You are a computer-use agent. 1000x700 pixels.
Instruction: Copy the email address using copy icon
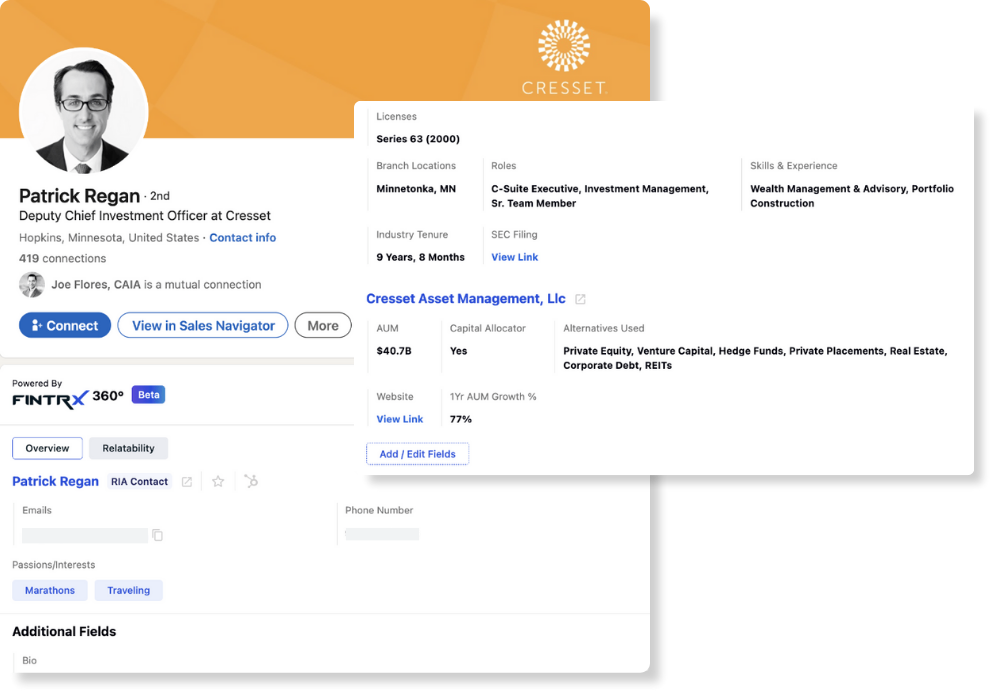(x=157, y=535)
